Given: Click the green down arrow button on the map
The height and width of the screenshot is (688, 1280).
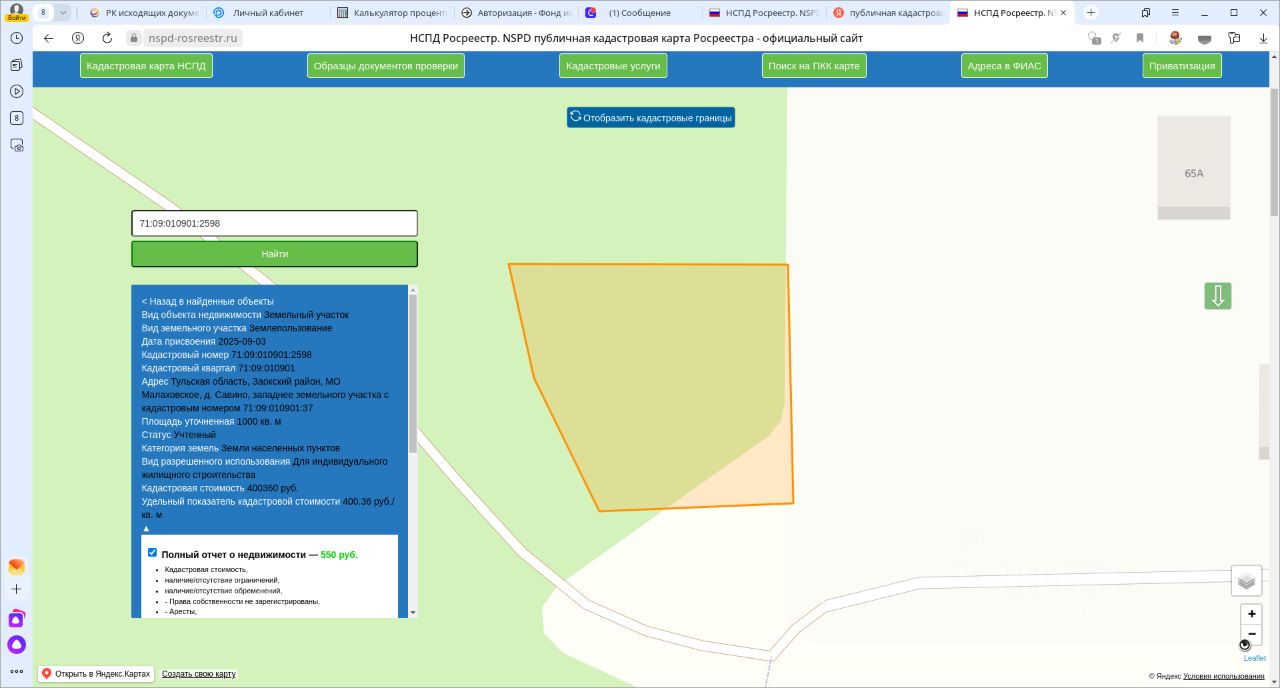Looking at the screenshot, I should (x=1218, y=296).
